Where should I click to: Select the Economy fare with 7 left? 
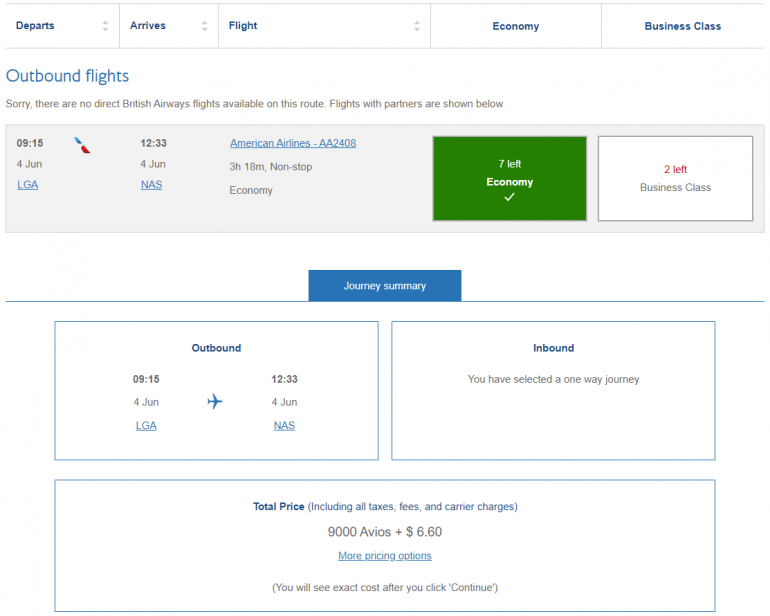(x=509, y=178)
